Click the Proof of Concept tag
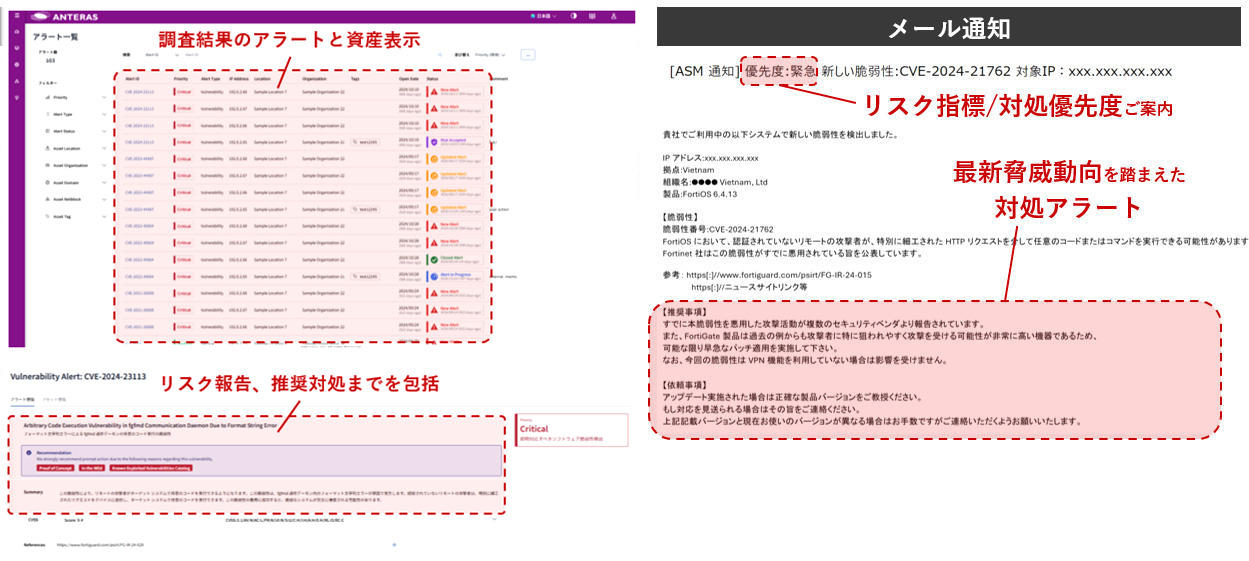Screen dimensions: 1249x561 click(56, 467)
